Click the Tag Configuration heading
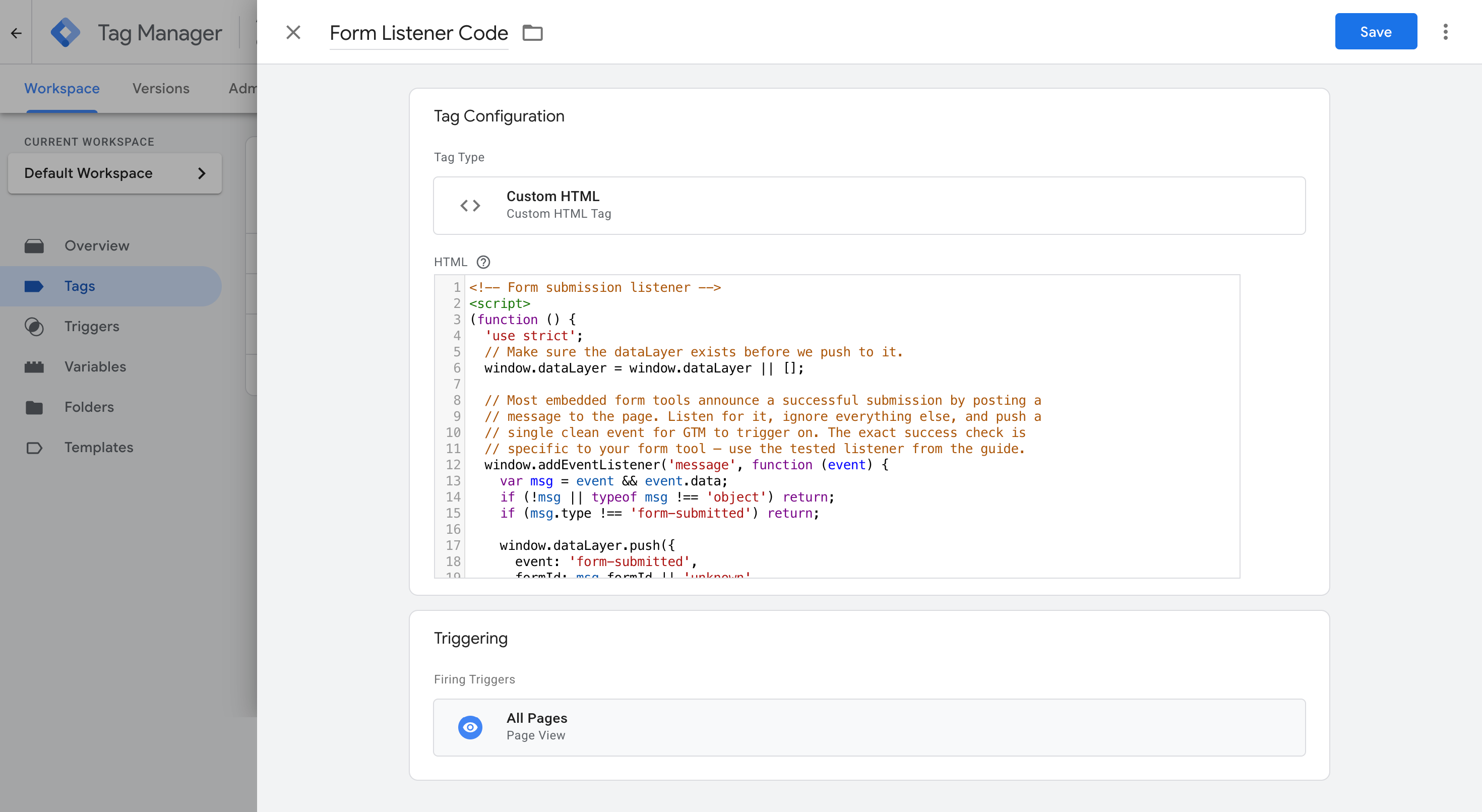Screen dimensions: 1482x812 coord(499,116)
